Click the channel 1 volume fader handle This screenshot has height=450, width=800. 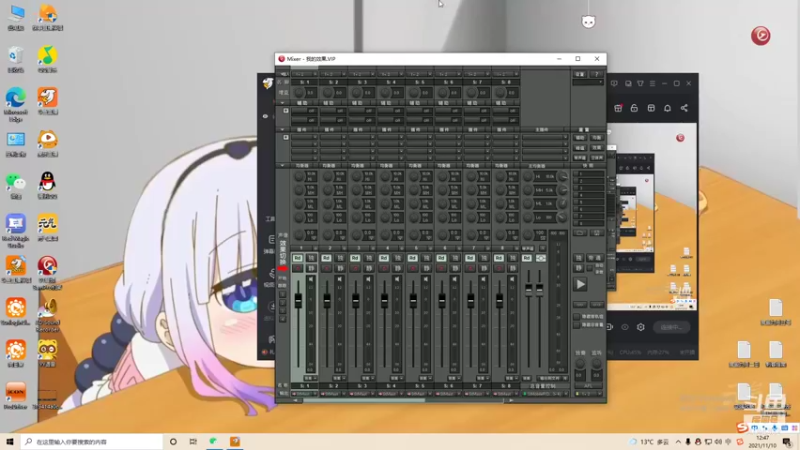pos(298,300)
